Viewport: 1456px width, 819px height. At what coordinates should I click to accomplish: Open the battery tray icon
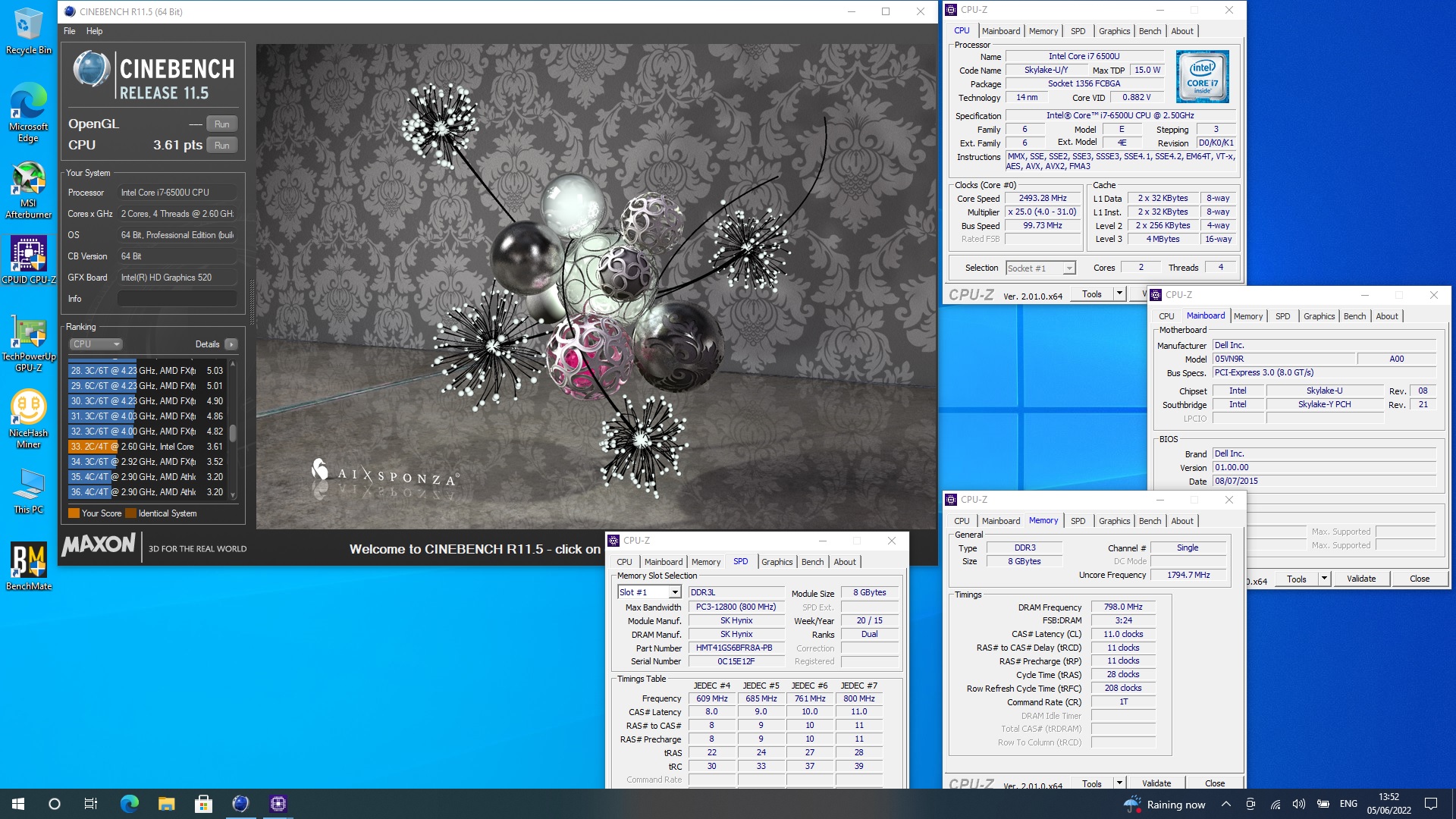pyautogui.click(x=1323, y=804)
